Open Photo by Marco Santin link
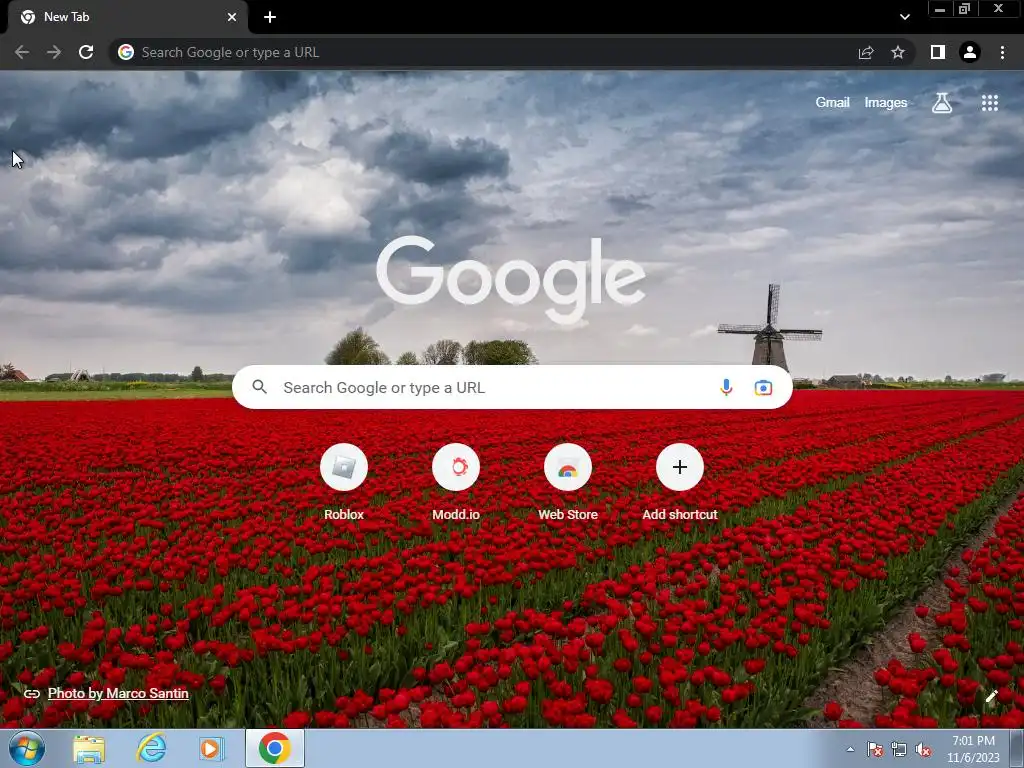The height and width of the screenshot is (768, 1024). [x=118, y=694]
